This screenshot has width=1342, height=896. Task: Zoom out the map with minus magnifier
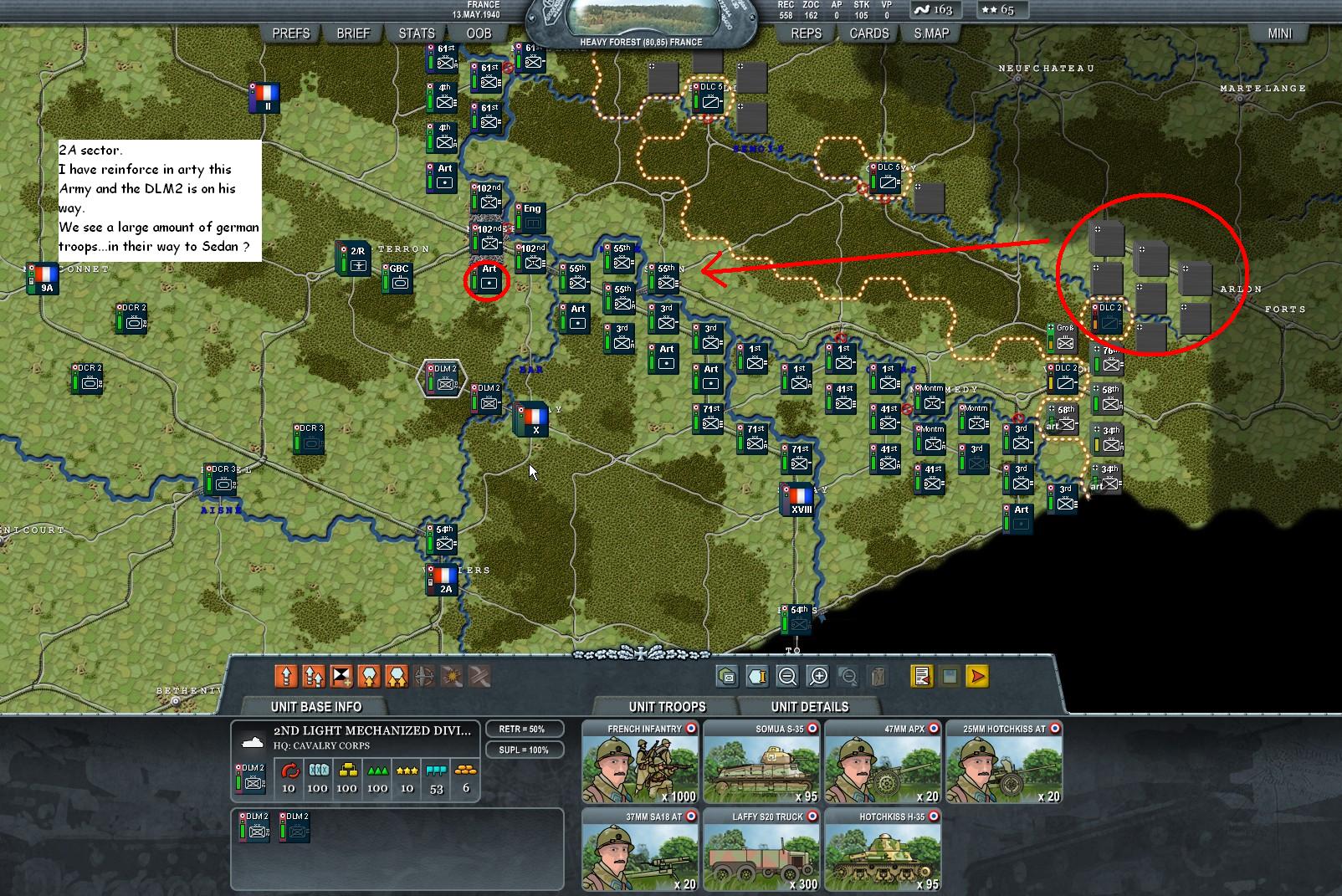(x=787, y=676)
